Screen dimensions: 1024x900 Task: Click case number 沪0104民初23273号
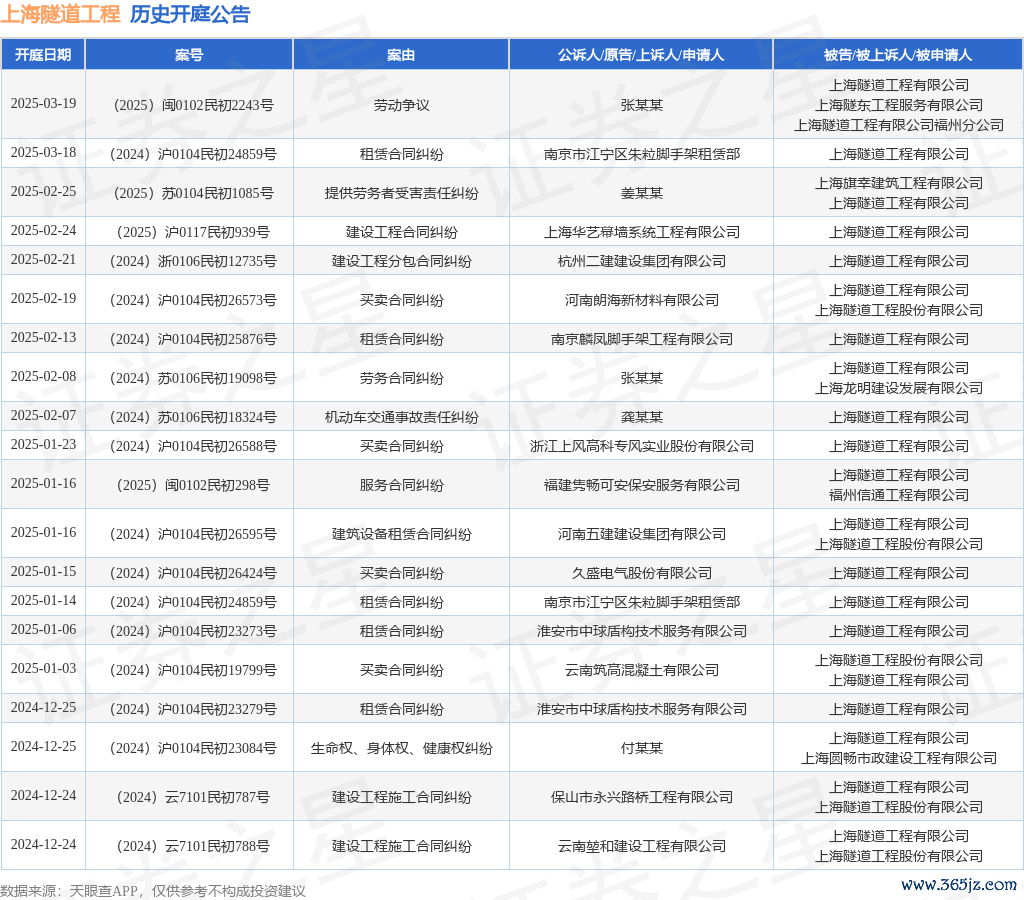click(193, 632)
